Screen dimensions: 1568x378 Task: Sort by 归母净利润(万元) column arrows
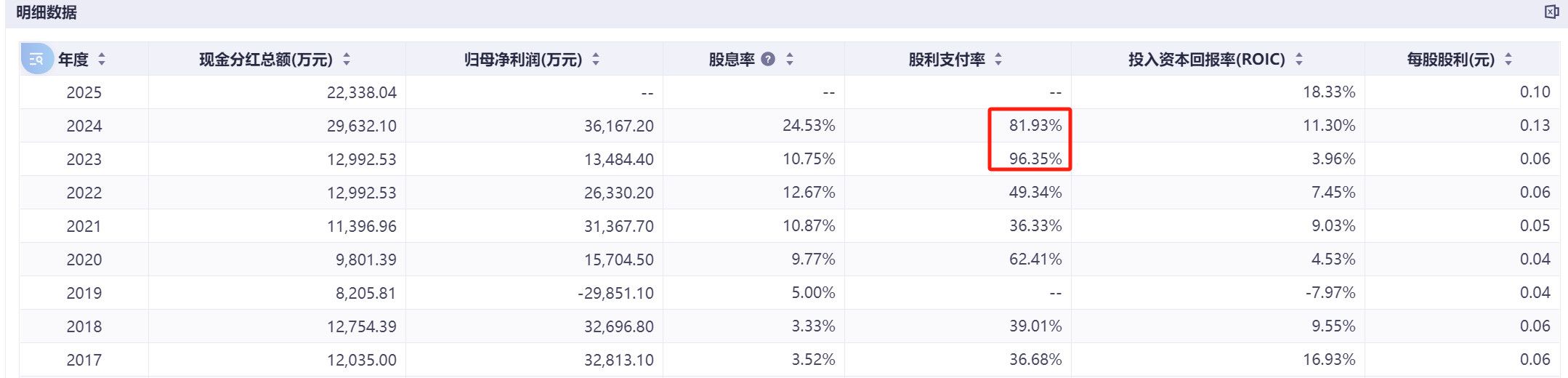(596, 60)
